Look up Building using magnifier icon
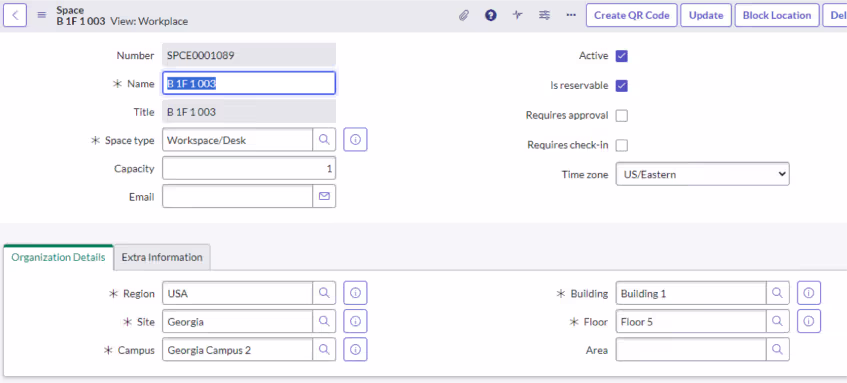Image resolution: width=847 pixels, height=383 pixels. [x=778, y=293]
